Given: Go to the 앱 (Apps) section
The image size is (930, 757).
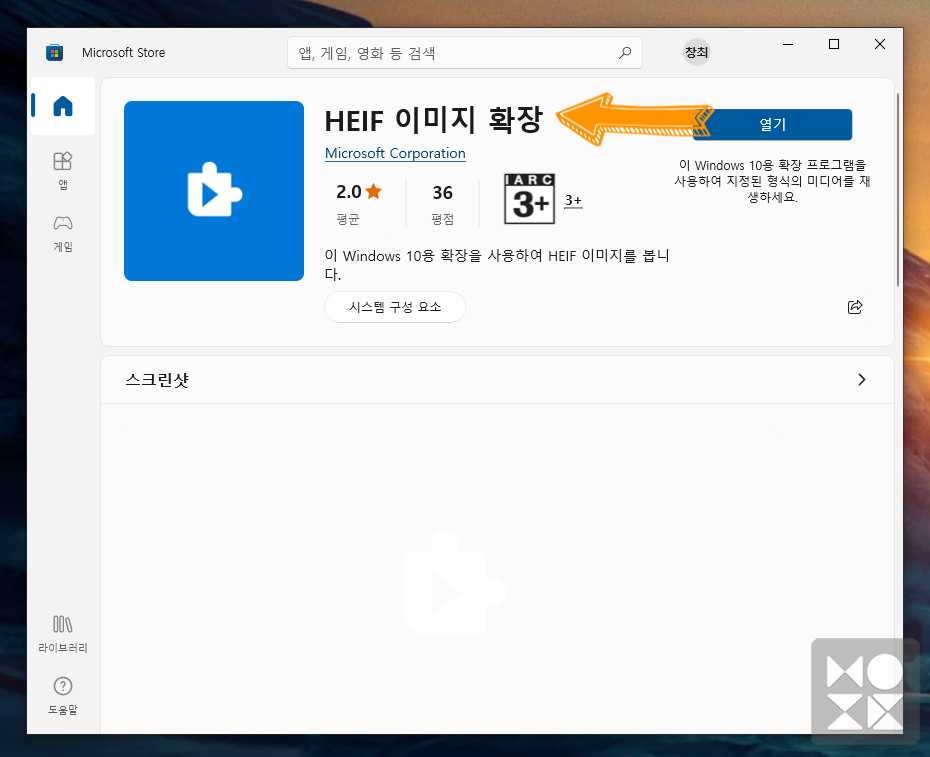Looking at the screenshot, I should tap(63, 170).
